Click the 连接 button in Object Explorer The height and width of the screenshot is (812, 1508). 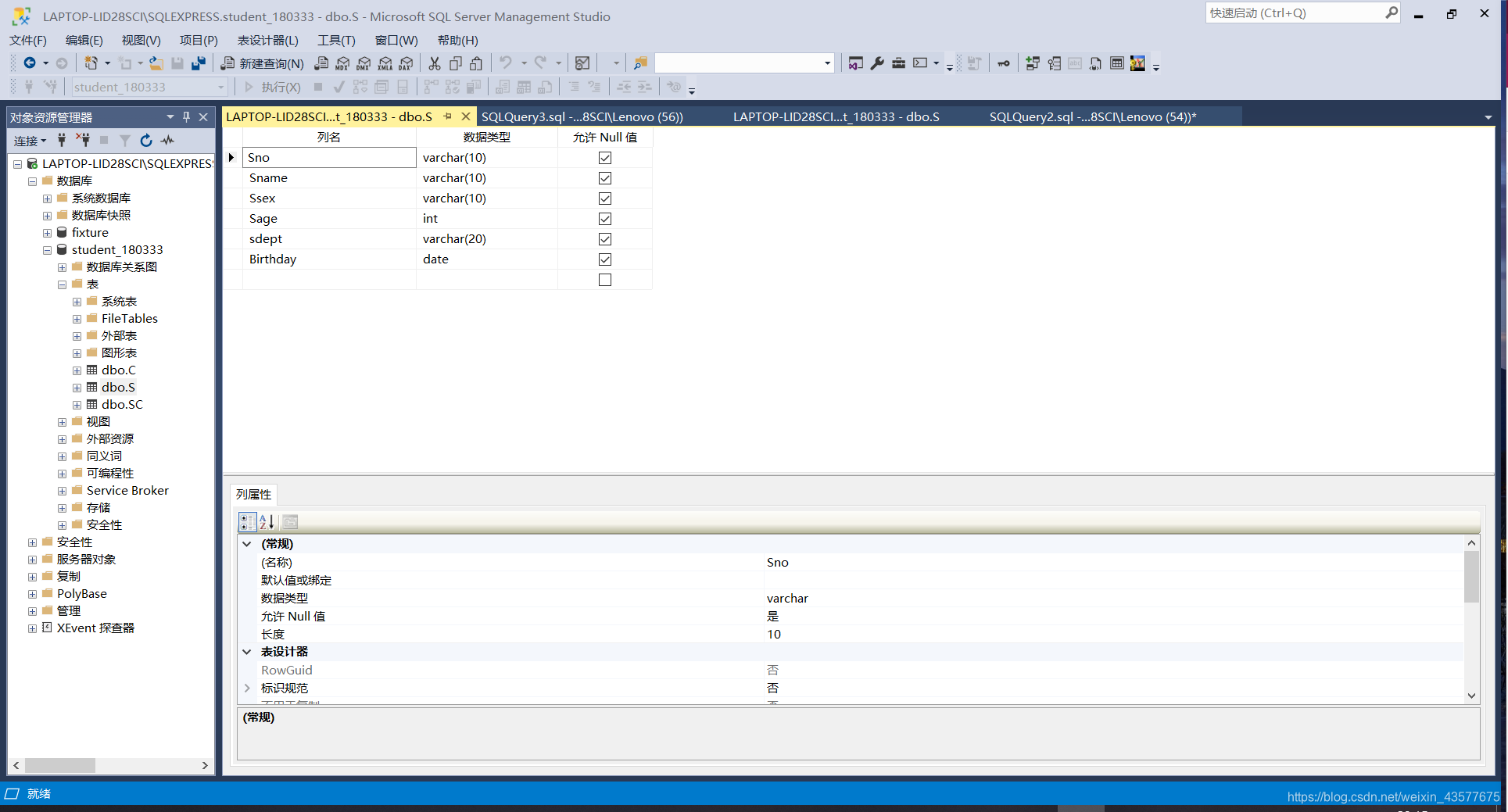click(x=30, y=141)
